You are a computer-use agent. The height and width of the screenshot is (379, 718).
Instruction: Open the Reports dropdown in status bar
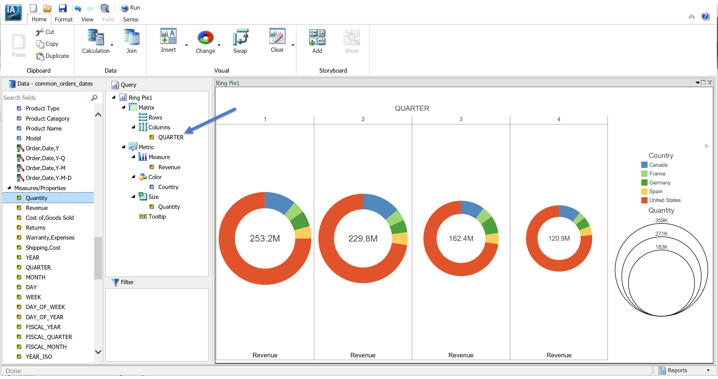click(708, 370)
